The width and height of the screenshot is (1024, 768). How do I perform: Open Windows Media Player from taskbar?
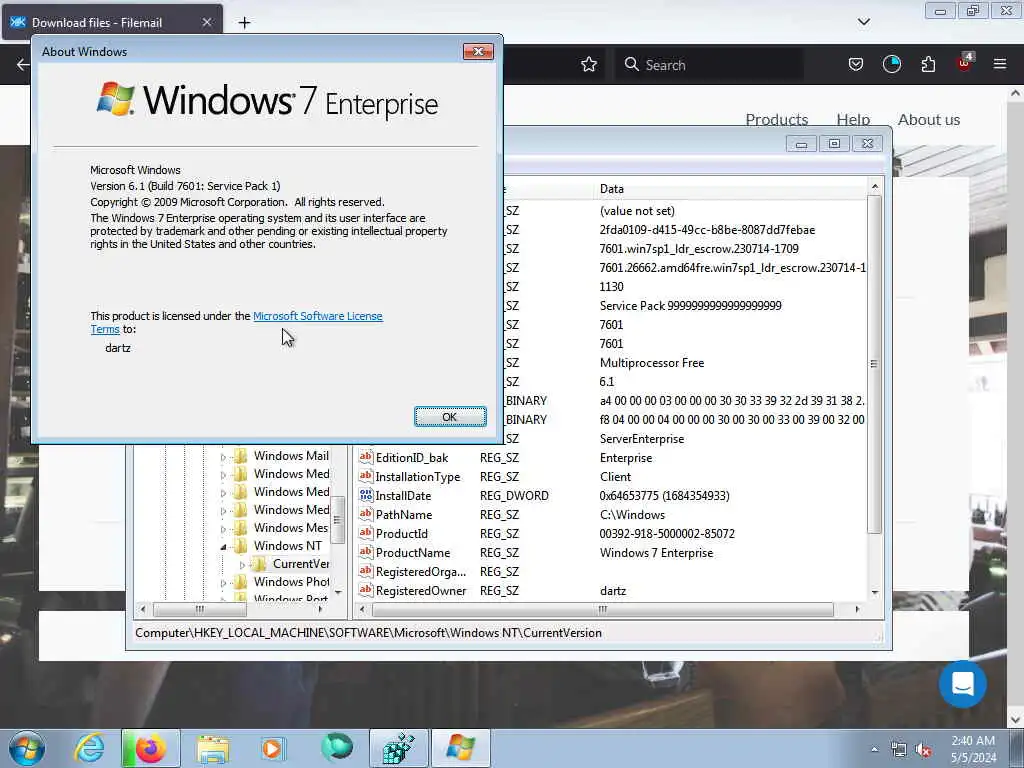pos(272,748)
